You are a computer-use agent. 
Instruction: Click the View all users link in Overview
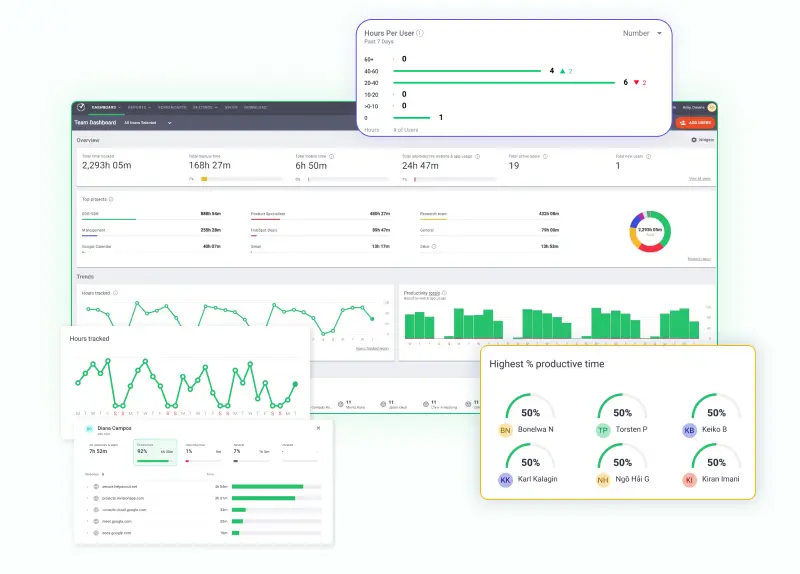[700, 179]
